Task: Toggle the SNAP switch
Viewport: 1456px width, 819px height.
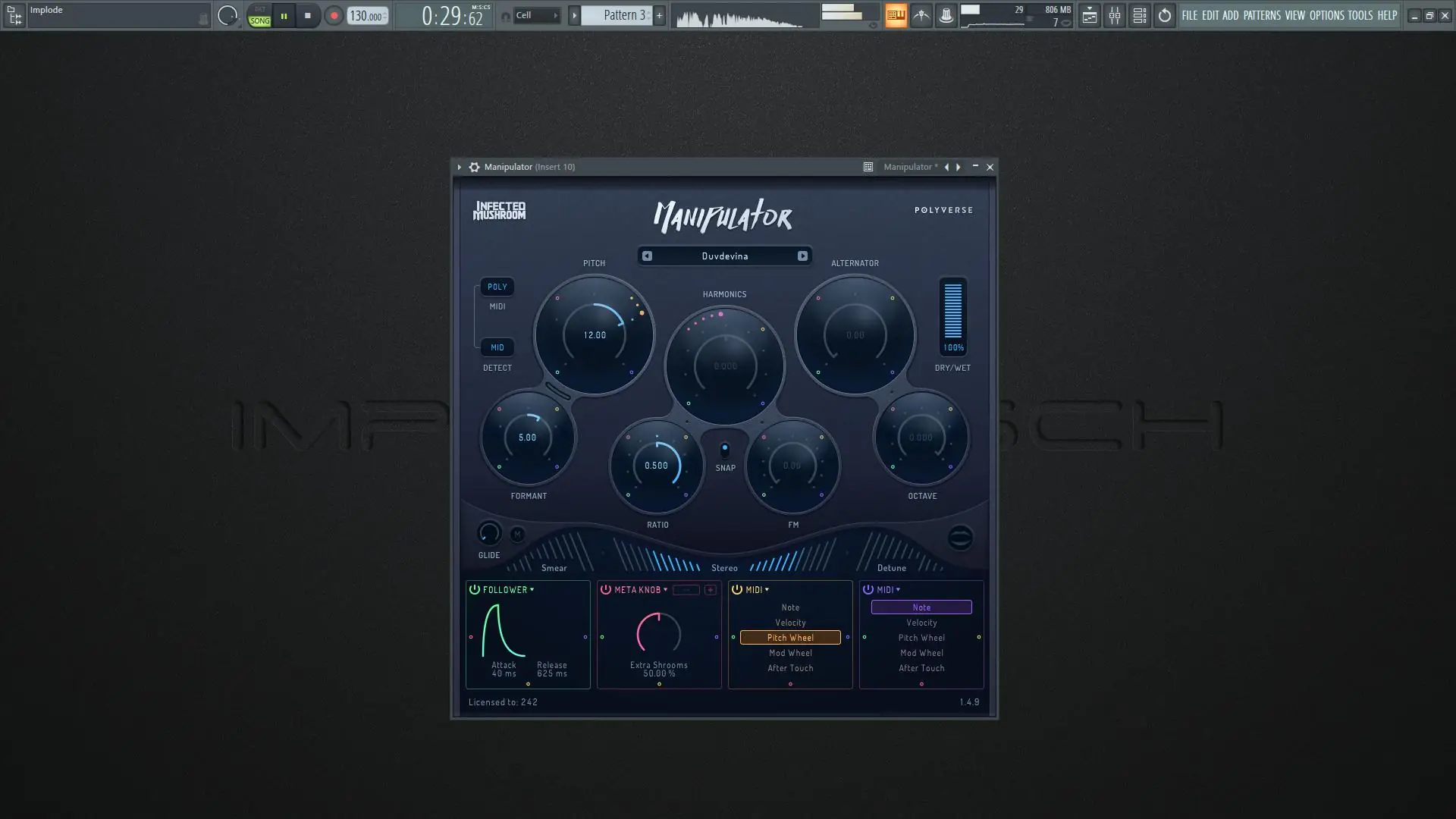Action: [725, 450]
